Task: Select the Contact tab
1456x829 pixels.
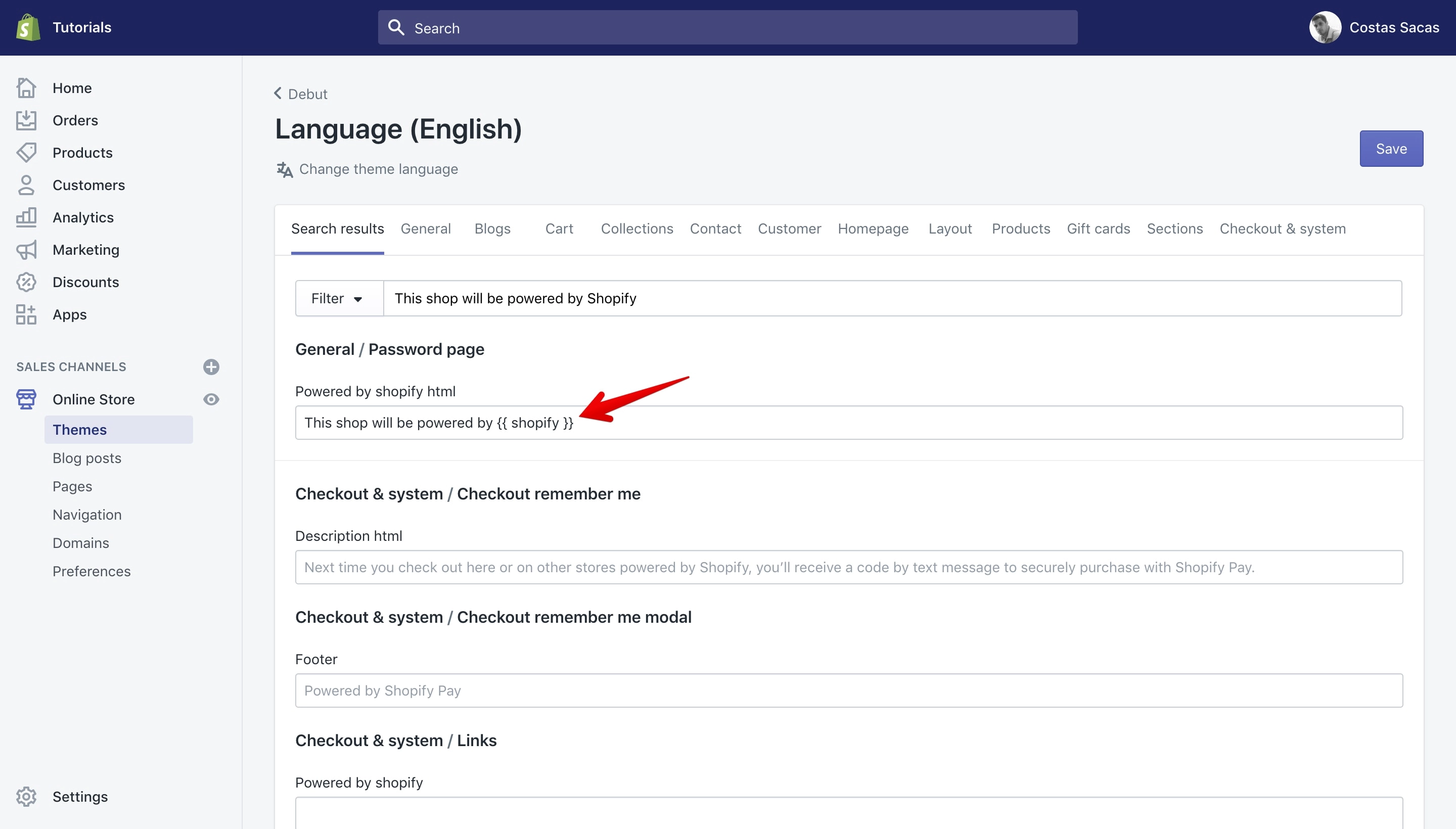Action: (715, 229)
